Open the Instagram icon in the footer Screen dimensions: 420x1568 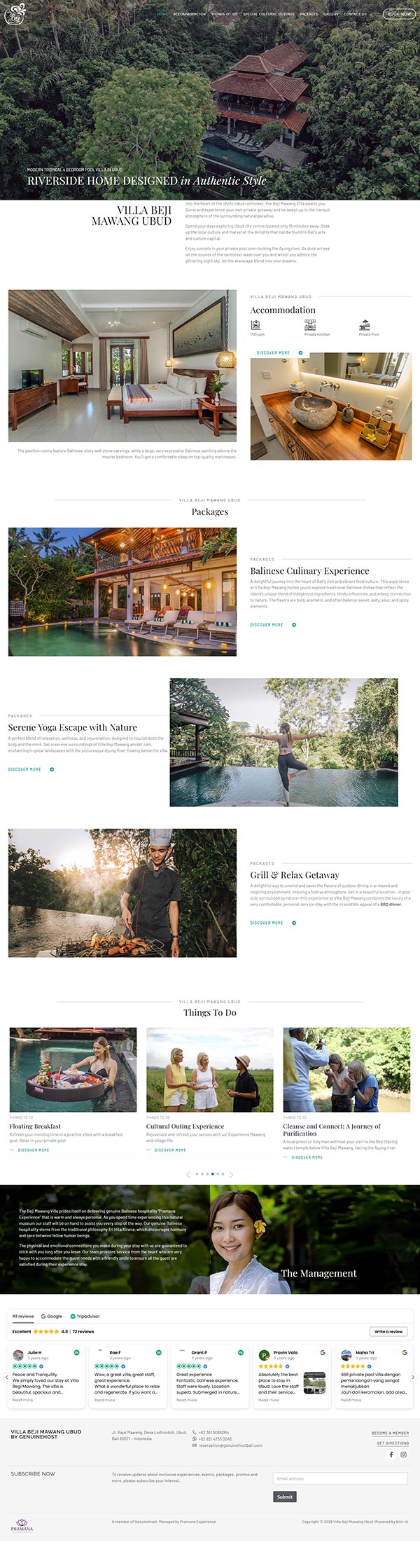pyautogui.click(x=403, y=1454)
